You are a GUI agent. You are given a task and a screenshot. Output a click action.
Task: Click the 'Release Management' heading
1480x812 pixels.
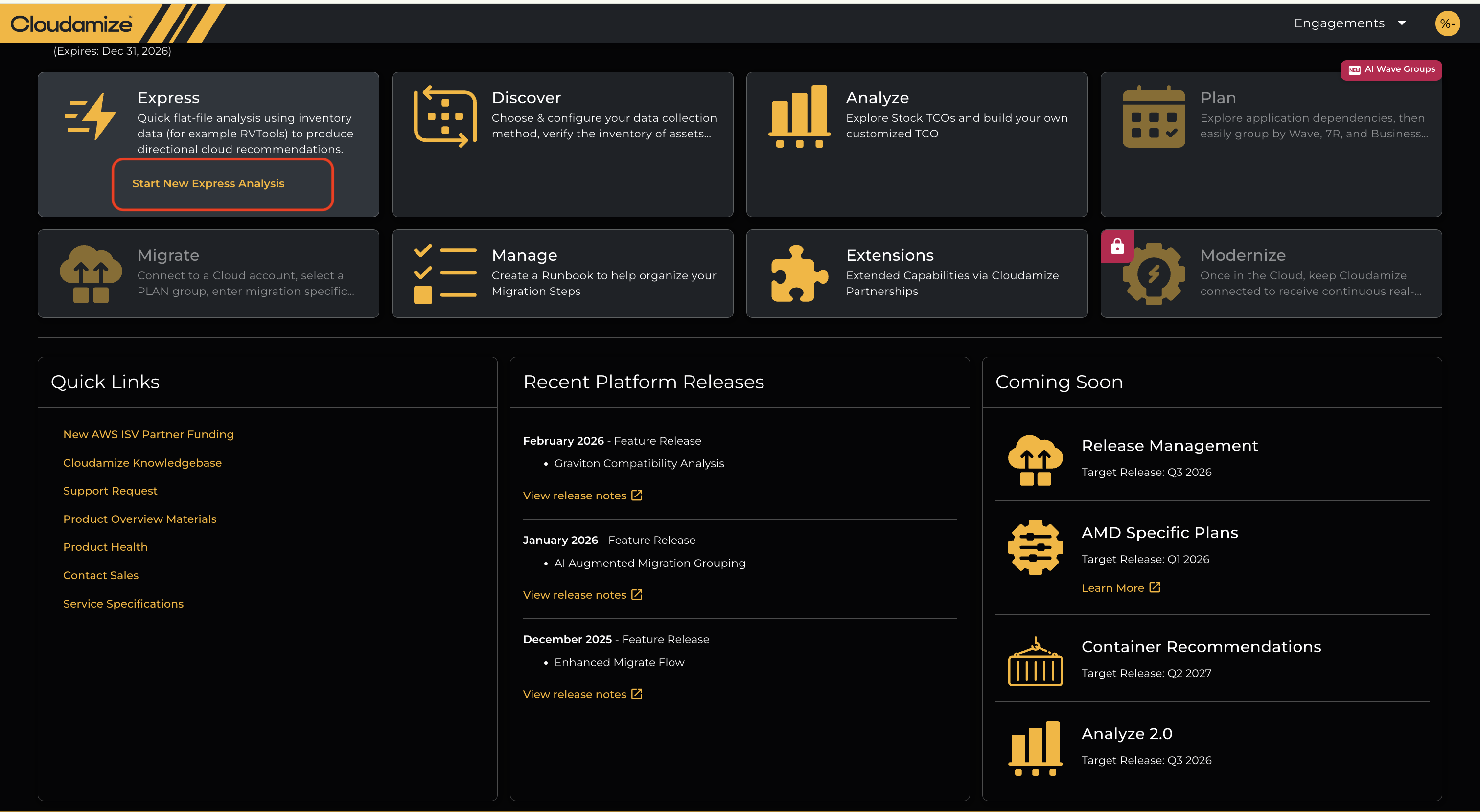[x=1170, y=446]
